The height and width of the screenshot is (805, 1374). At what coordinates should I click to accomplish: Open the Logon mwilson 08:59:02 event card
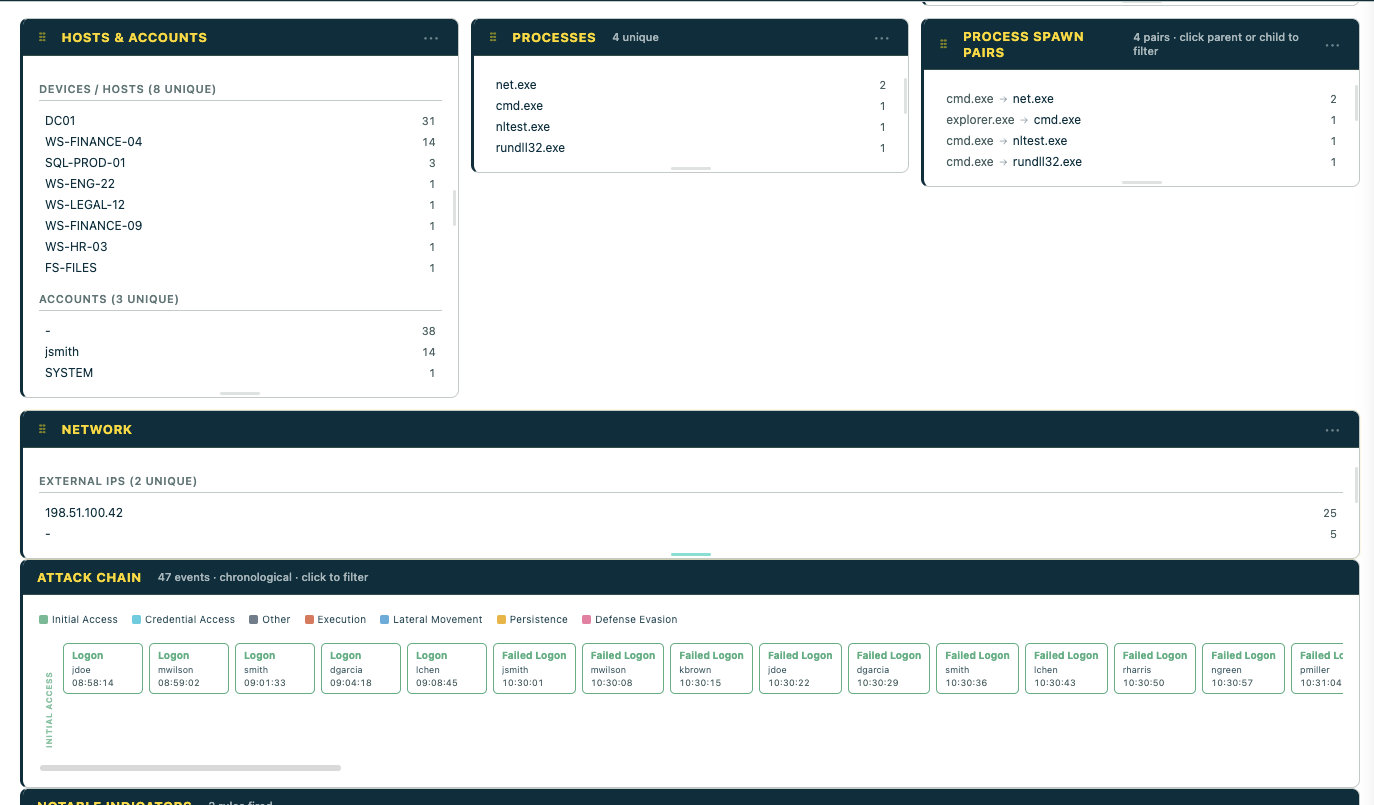pos(189,668)
